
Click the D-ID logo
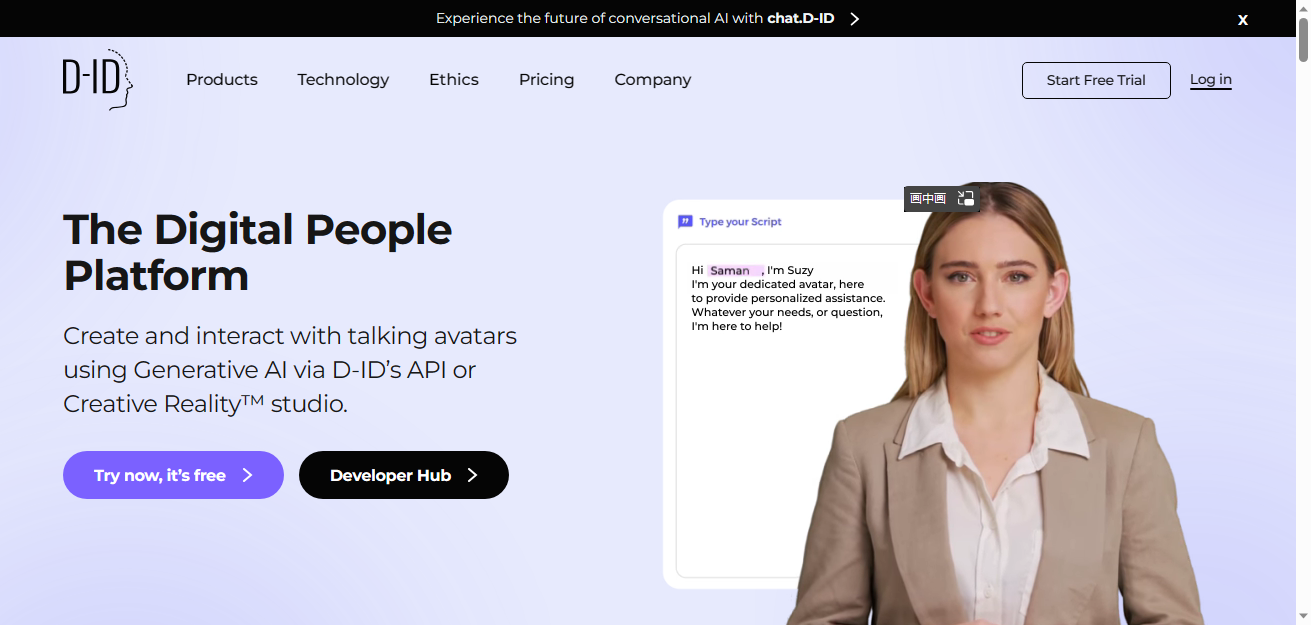[x=97, y=79]
